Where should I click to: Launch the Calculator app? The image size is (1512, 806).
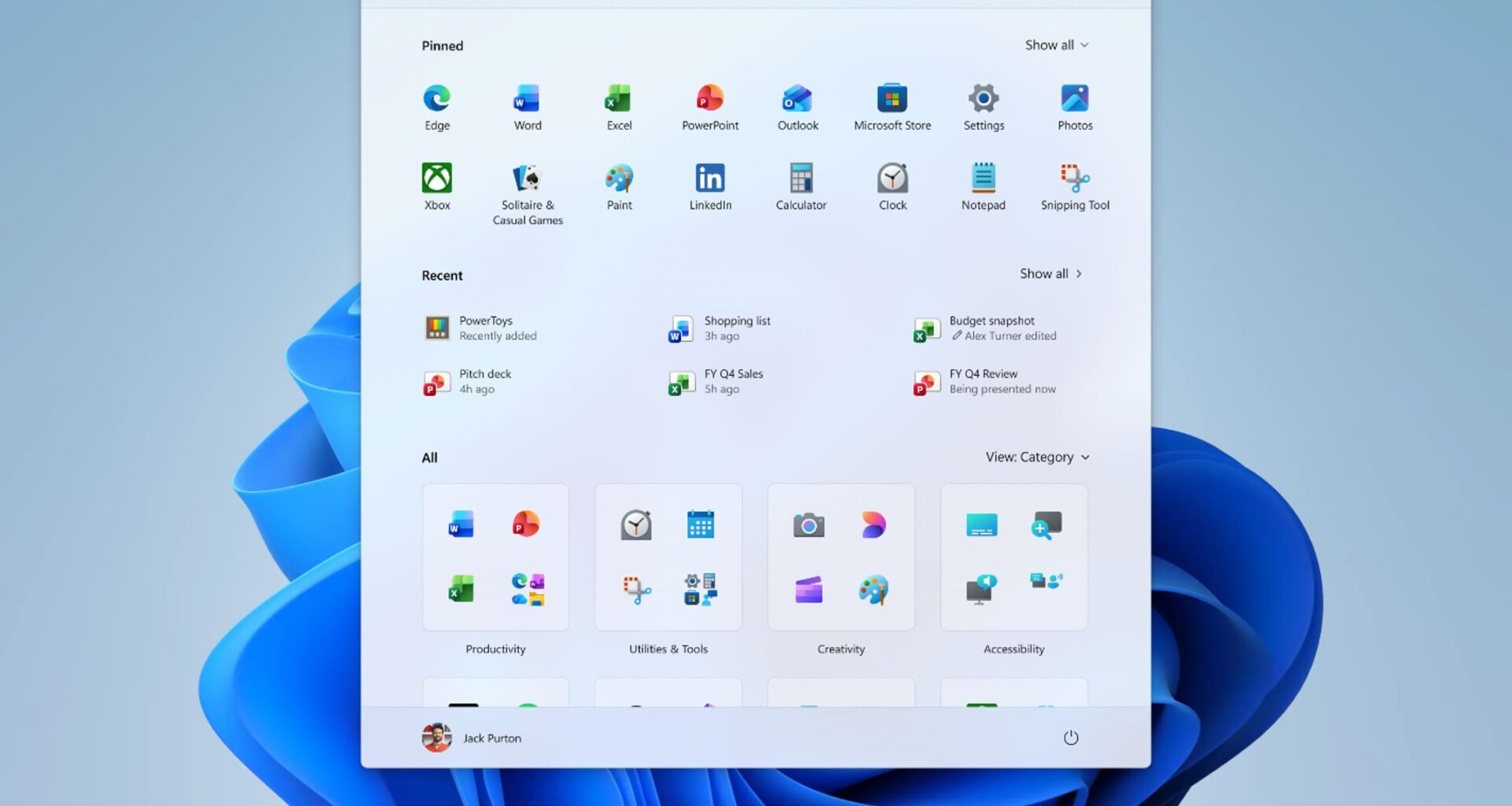(x=801, y=187)
